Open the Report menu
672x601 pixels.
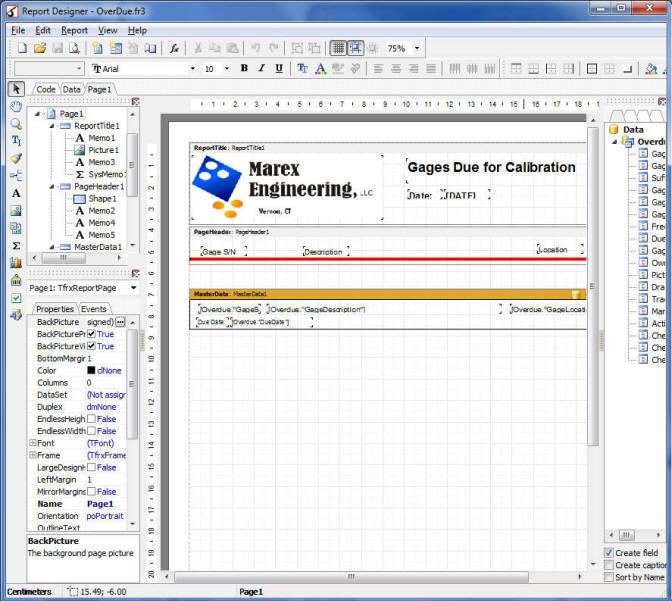[74, 30]
